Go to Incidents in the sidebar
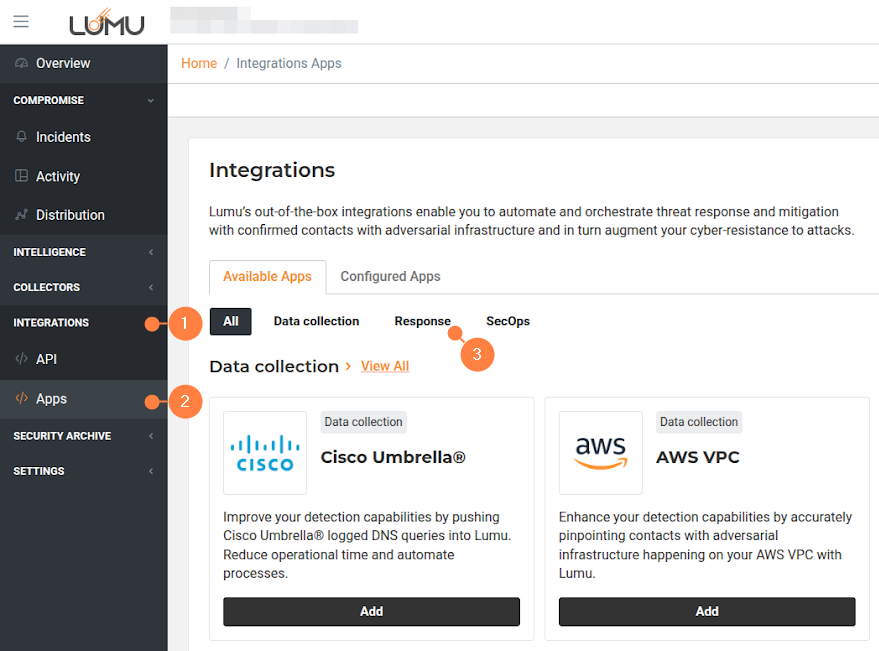The width and height of the screenshot is (879, 651). pyautogui.click(x=63, y=137)
